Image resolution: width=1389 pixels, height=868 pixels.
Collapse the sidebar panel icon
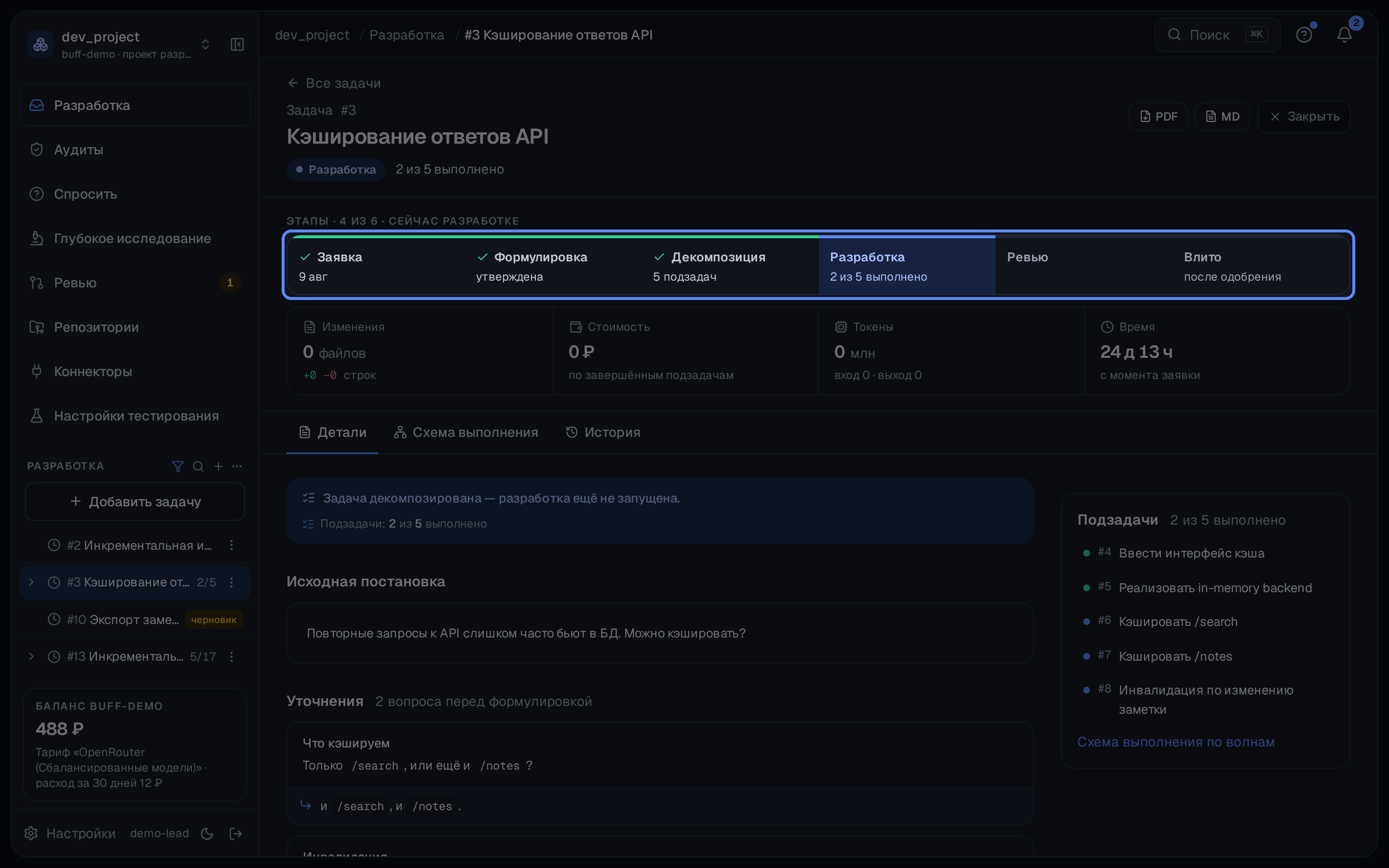coord(237,44)
